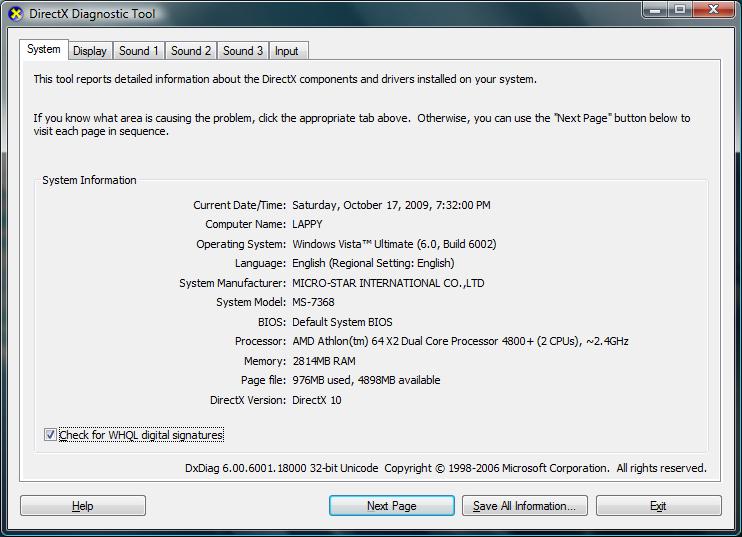Open the Input tab
742x537 pixels.
coord(287,51)
